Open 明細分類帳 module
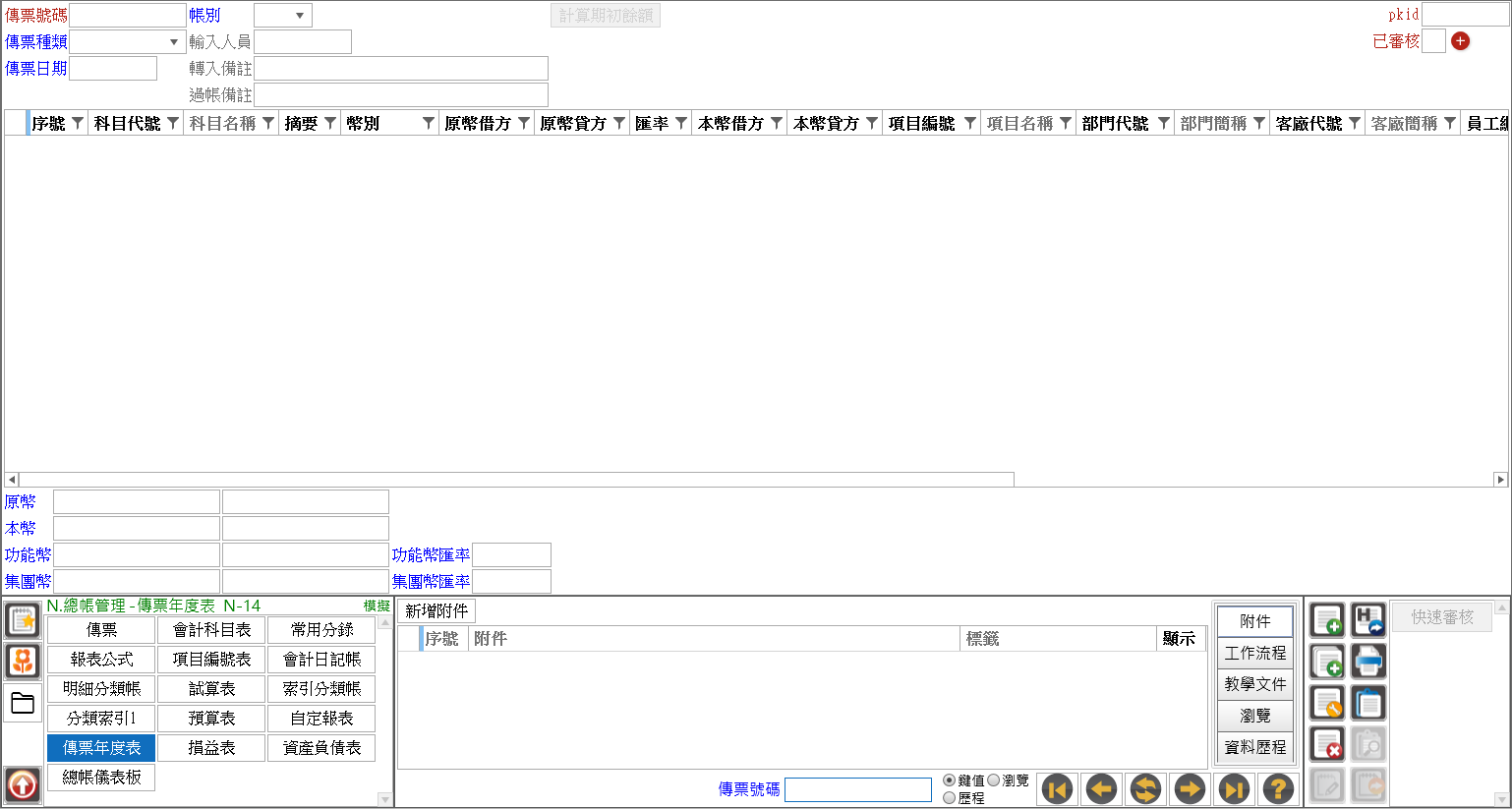 (x=101, y=689)
